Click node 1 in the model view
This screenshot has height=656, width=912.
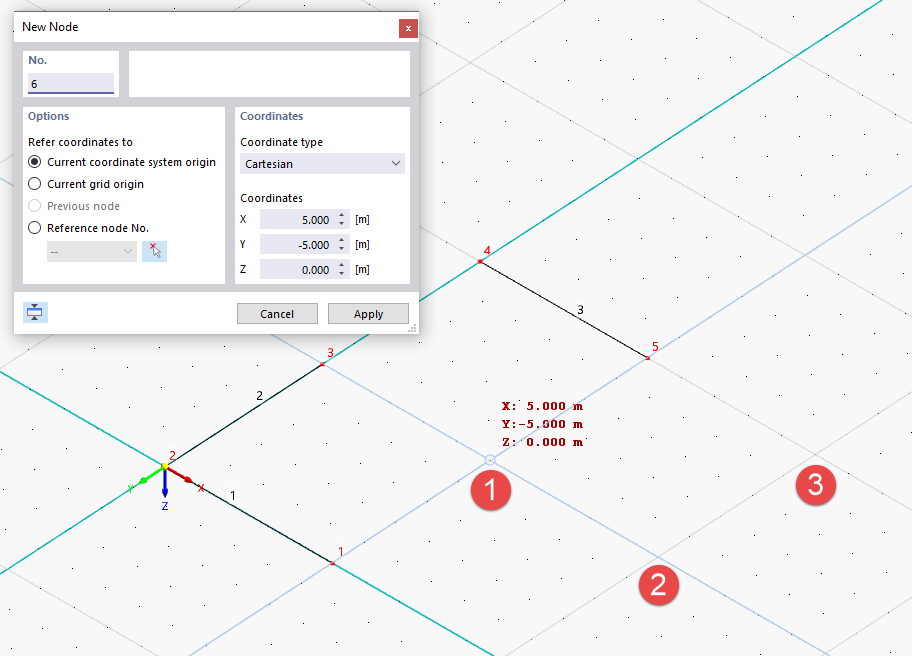click(332, 563)
